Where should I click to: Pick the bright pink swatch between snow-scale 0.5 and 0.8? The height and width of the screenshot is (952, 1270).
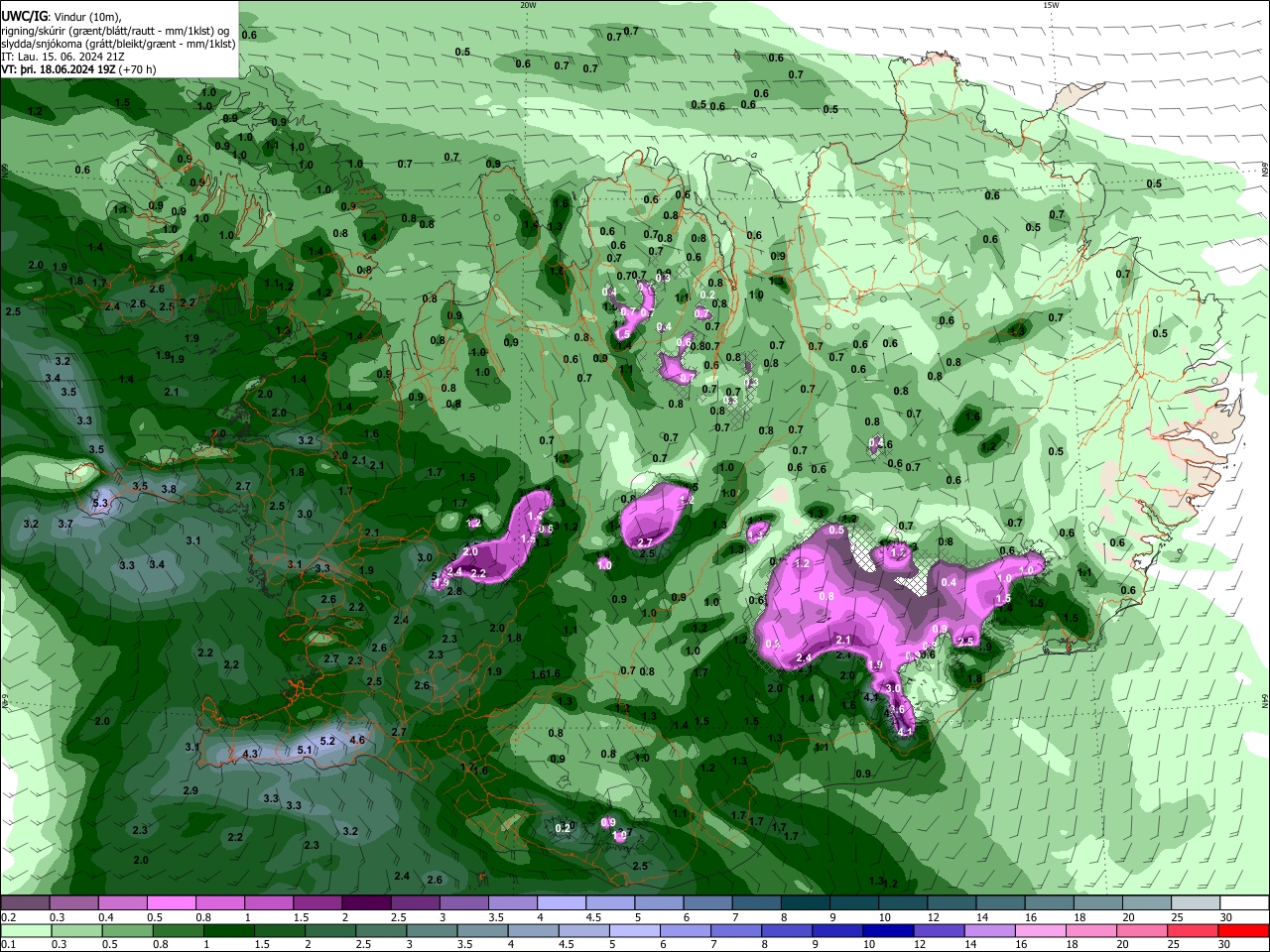171,902
